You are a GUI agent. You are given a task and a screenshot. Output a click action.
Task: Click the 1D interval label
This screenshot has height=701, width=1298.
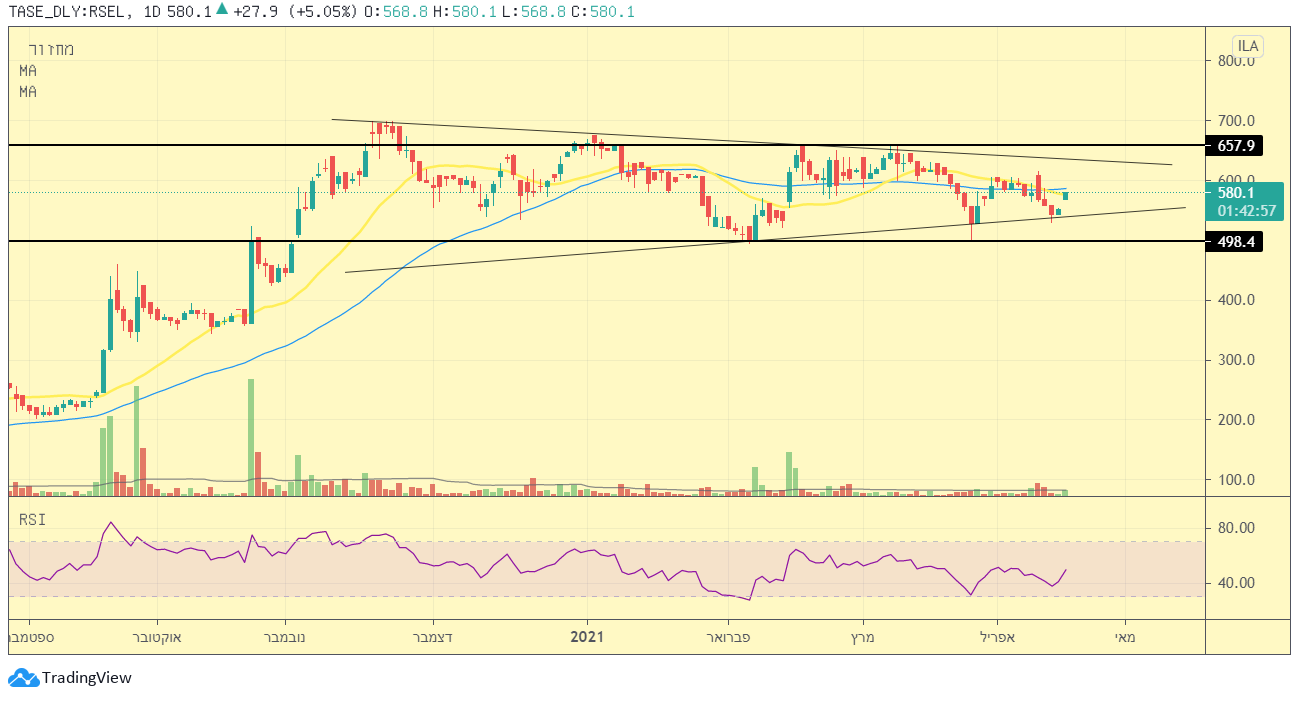151,12
